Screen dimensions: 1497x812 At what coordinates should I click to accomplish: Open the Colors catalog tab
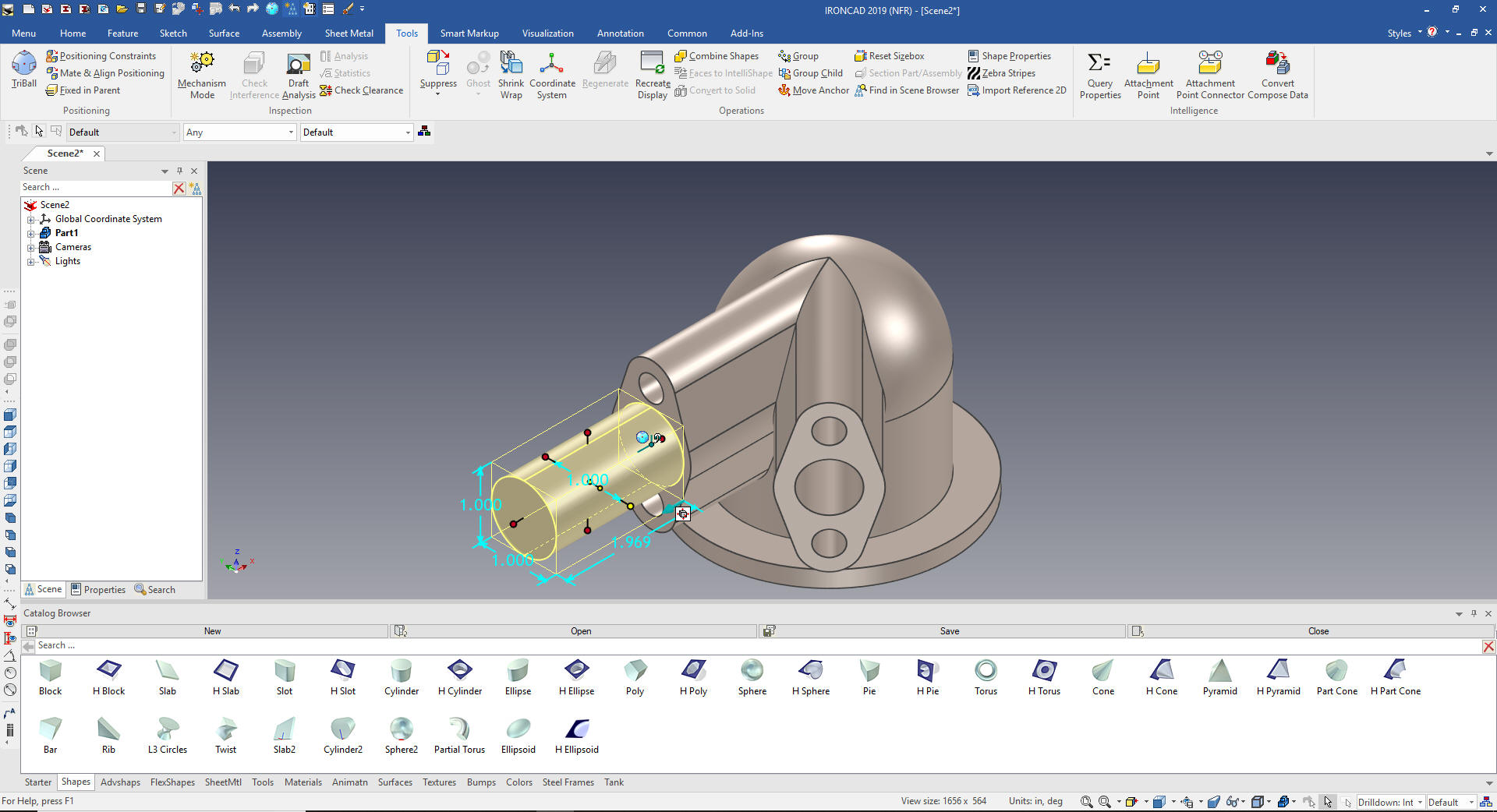tap(518, 782)
